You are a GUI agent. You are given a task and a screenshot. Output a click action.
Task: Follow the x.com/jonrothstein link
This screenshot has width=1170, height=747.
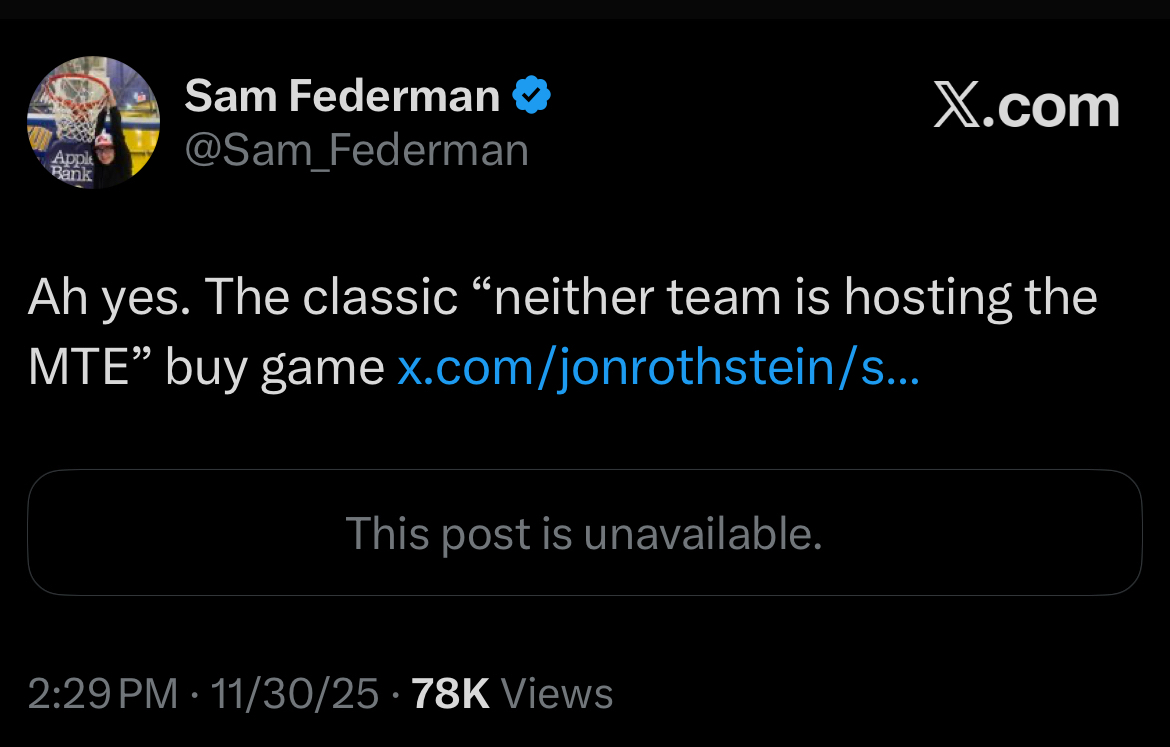point(658,368)
